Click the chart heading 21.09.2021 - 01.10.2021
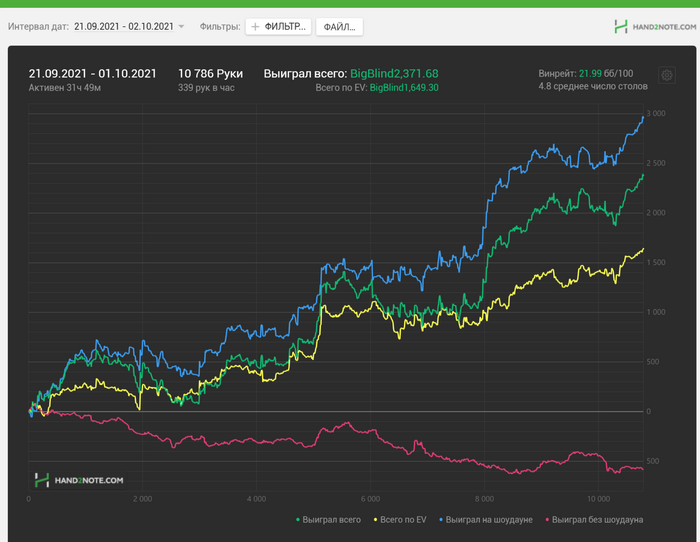The image size is (700, 542). (x=92, y=74)
